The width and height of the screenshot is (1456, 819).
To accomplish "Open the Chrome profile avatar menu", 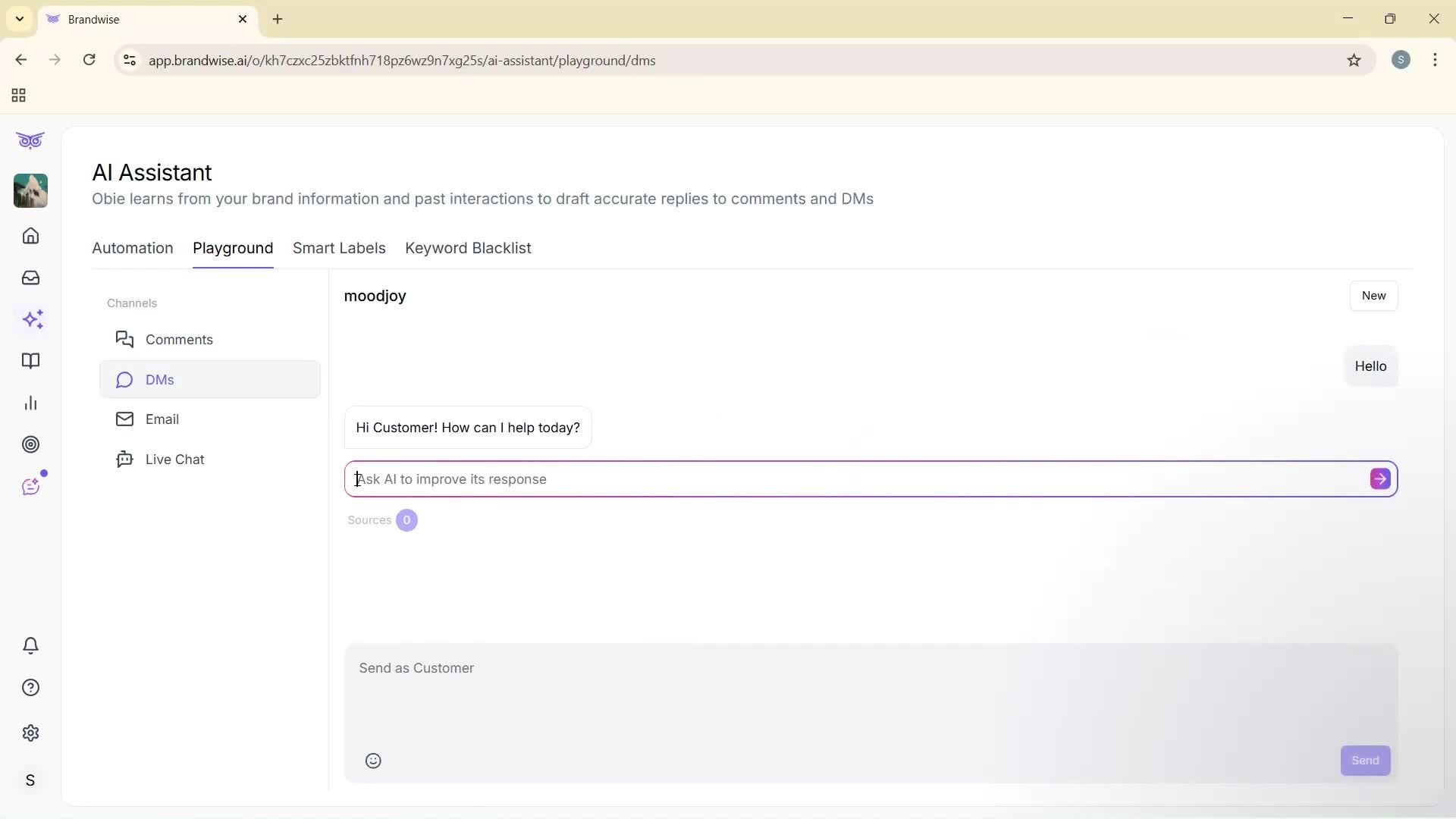I will pyautogui.click(x=1401, y=60).
